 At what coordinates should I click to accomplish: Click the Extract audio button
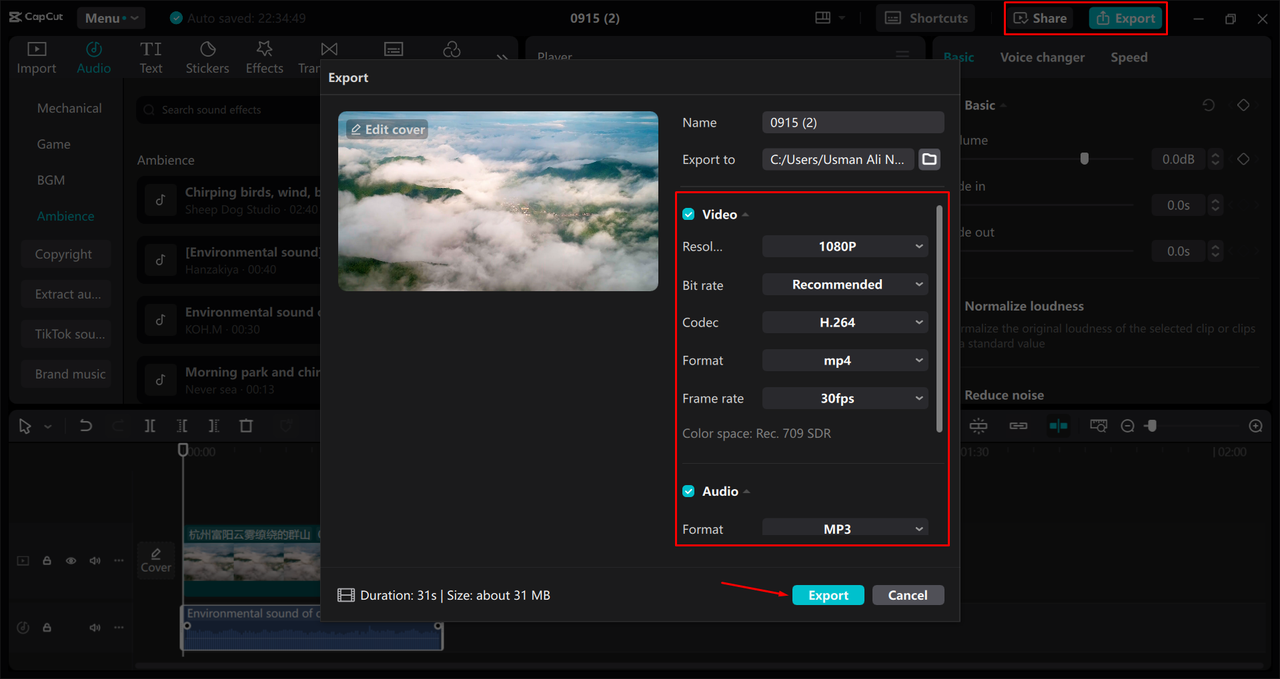click(67, 294)
